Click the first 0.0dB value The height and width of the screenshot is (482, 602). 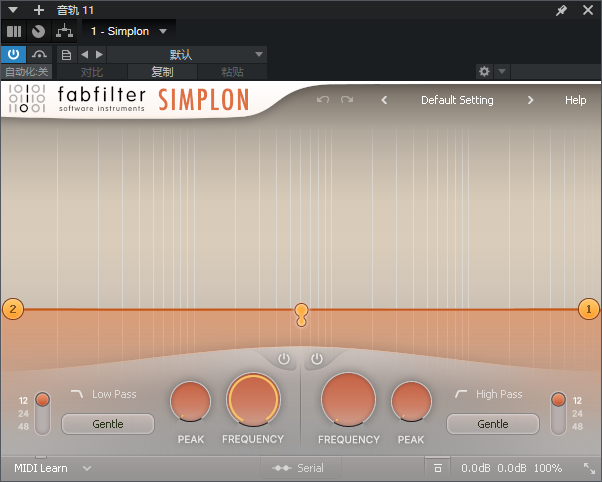point(476,468)
